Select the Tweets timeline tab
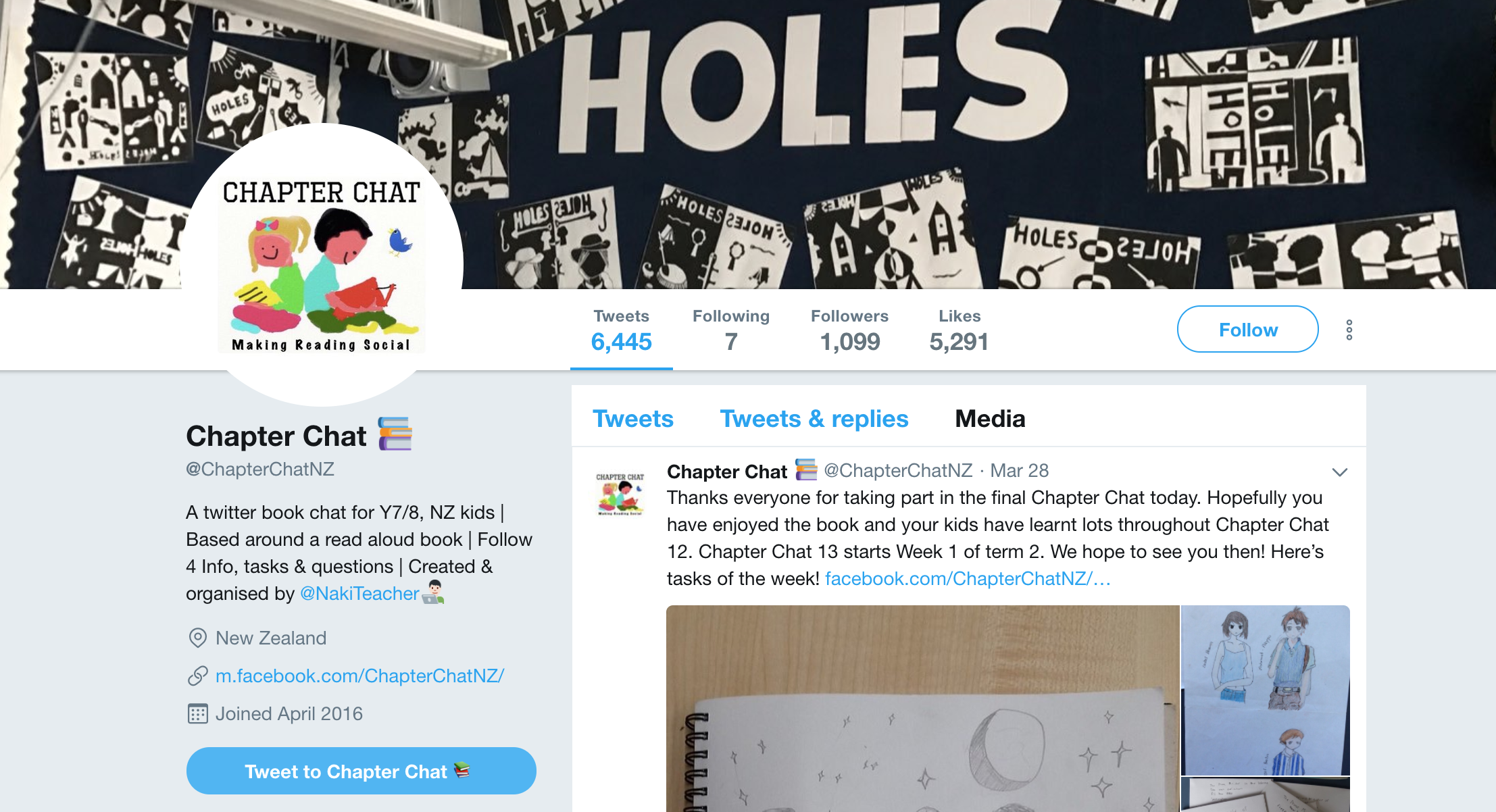This screenshot has width=1496, height=812. (633, 419)
